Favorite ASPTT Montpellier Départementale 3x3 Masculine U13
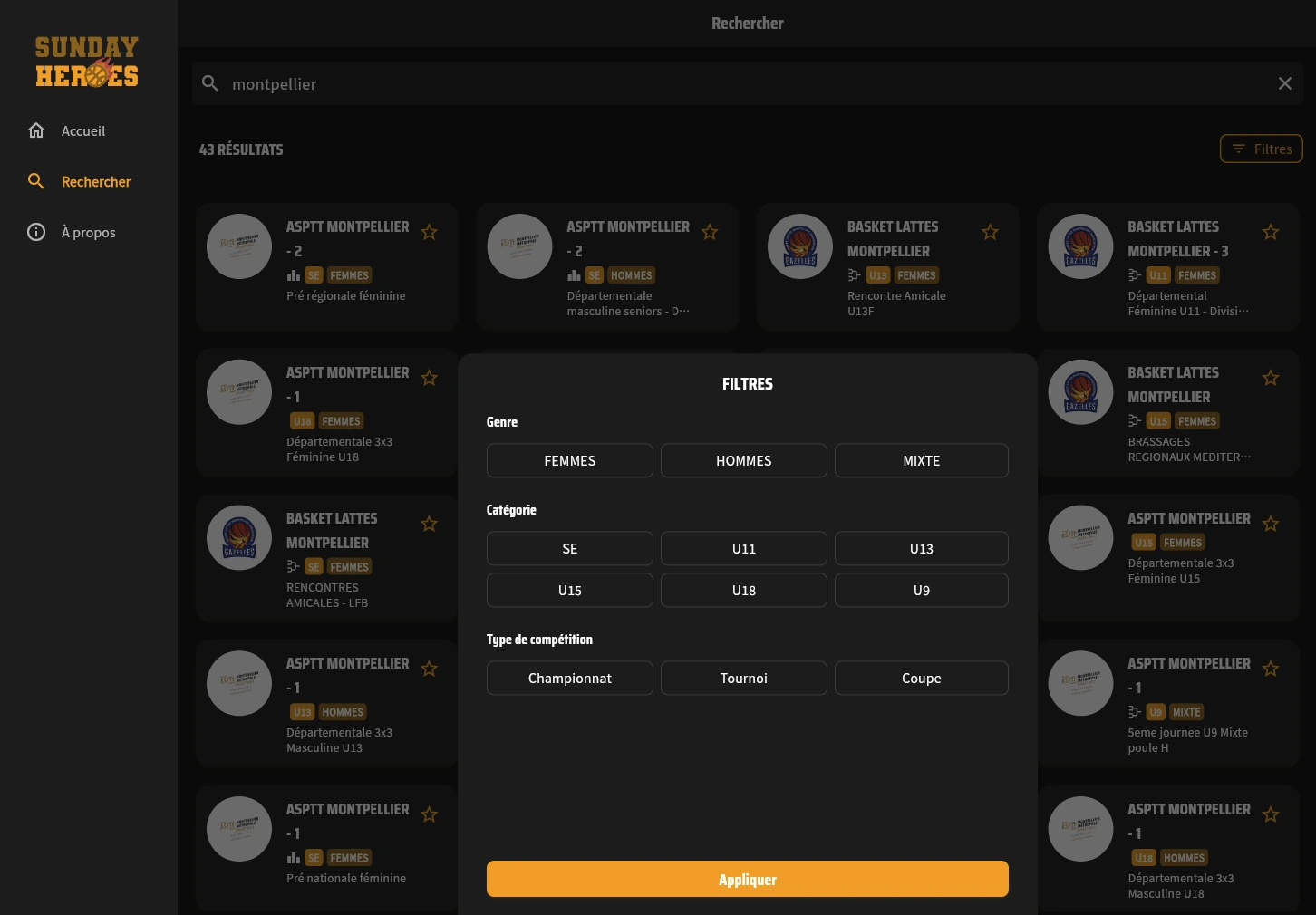This screenshot has height=915, width=1316. pyautogui.click(x=430, y=669)
